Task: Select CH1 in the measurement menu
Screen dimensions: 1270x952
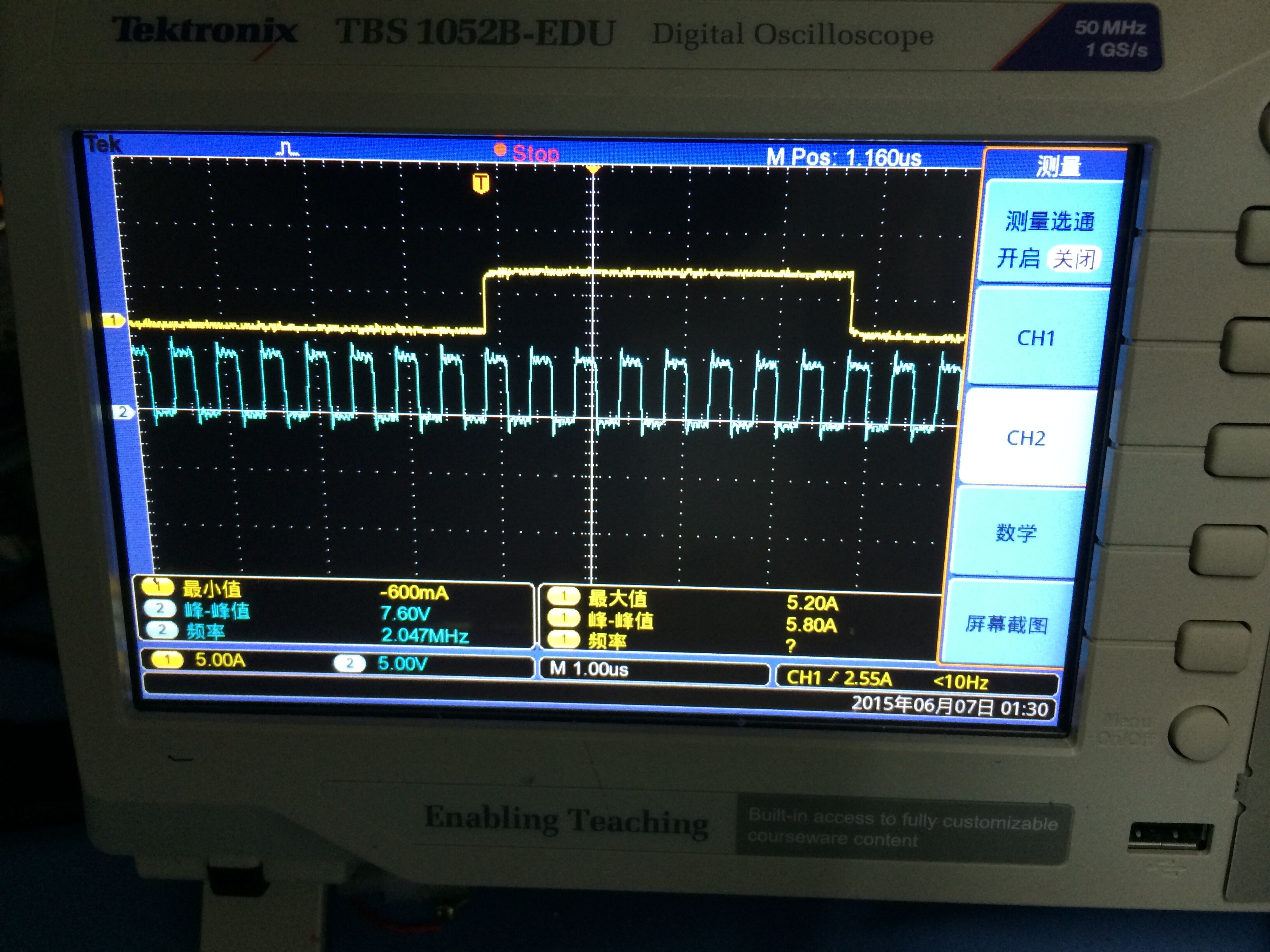Action: [x=1036, y=338]
